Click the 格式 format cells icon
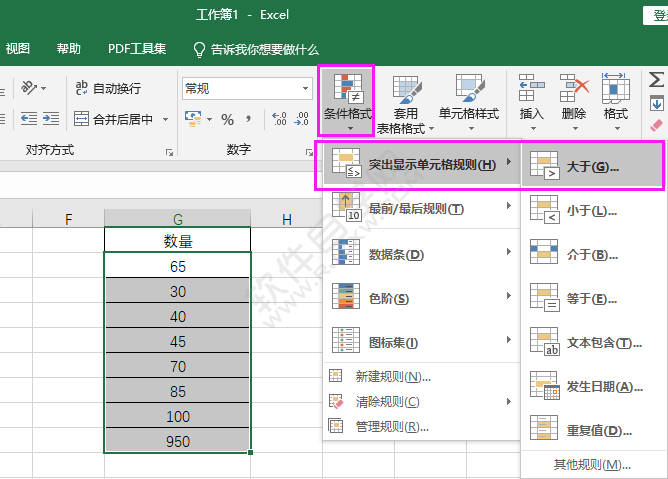Screen dimensions: 668x479 [615, 90]
